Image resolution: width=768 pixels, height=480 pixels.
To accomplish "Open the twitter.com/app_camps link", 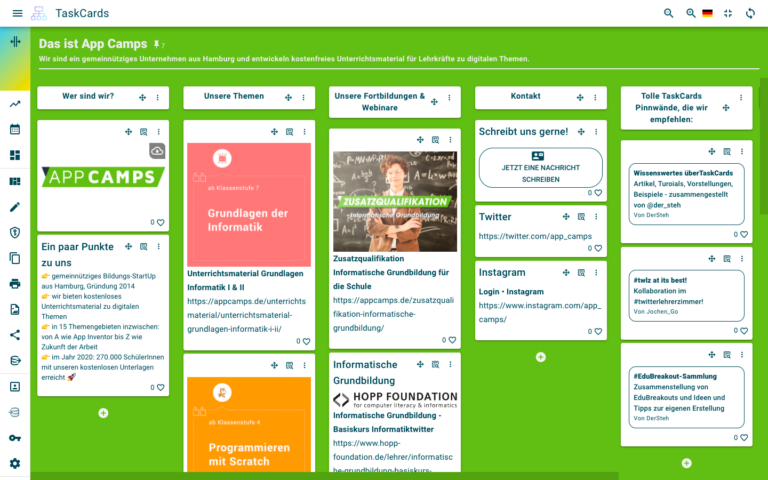I will 535,236.
